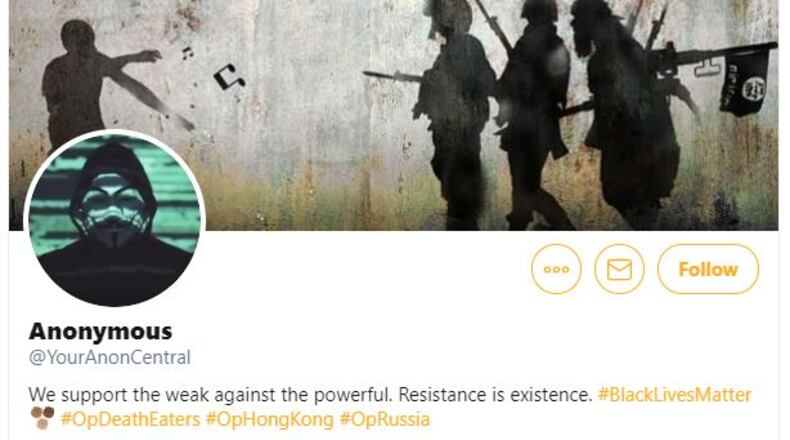Click the black flag in the banner
The height and width of the screenshot is (440, 790).
(746, 81)
